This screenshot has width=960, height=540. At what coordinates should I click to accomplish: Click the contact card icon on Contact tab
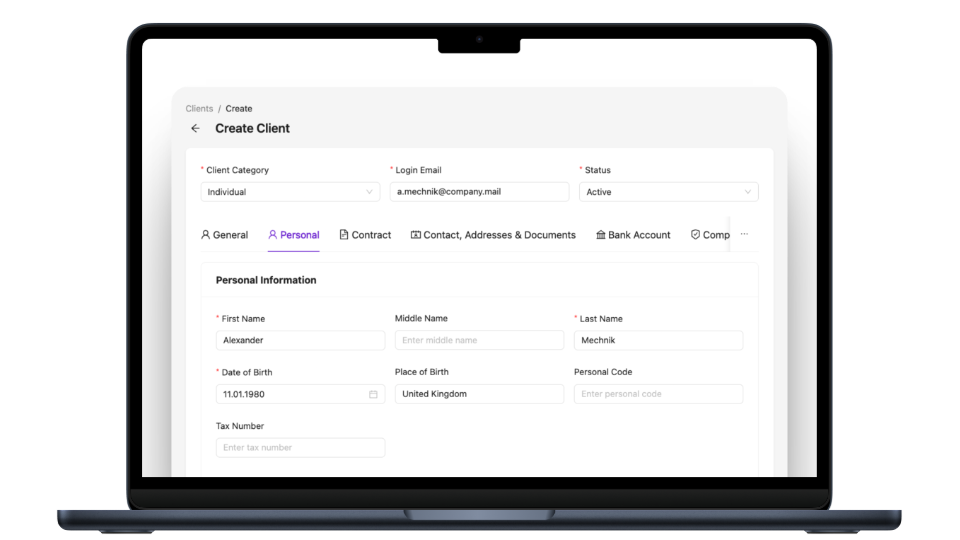coord(416,235)
